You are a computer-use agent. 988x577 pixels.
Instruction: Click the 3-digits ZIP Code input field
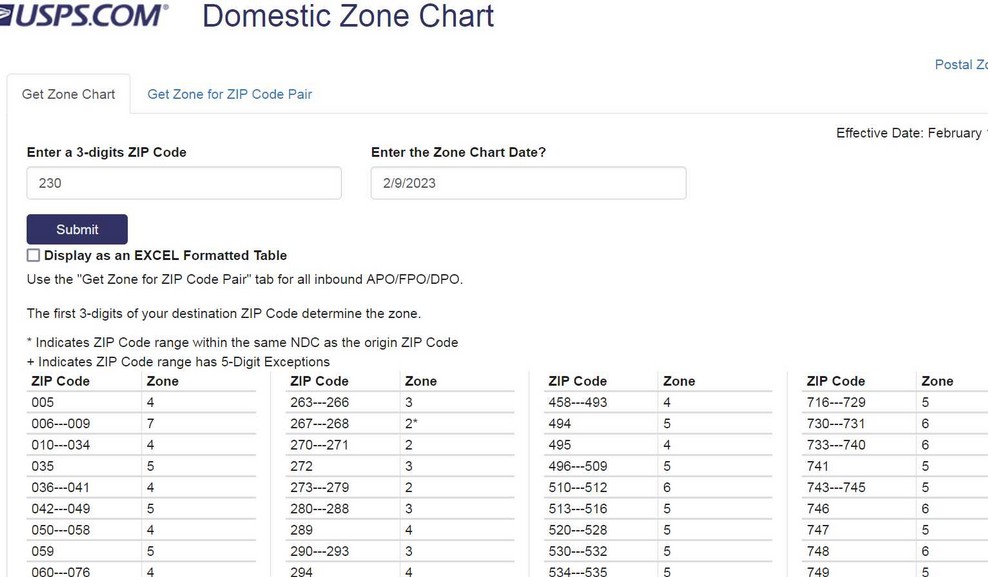coord(184,183)
